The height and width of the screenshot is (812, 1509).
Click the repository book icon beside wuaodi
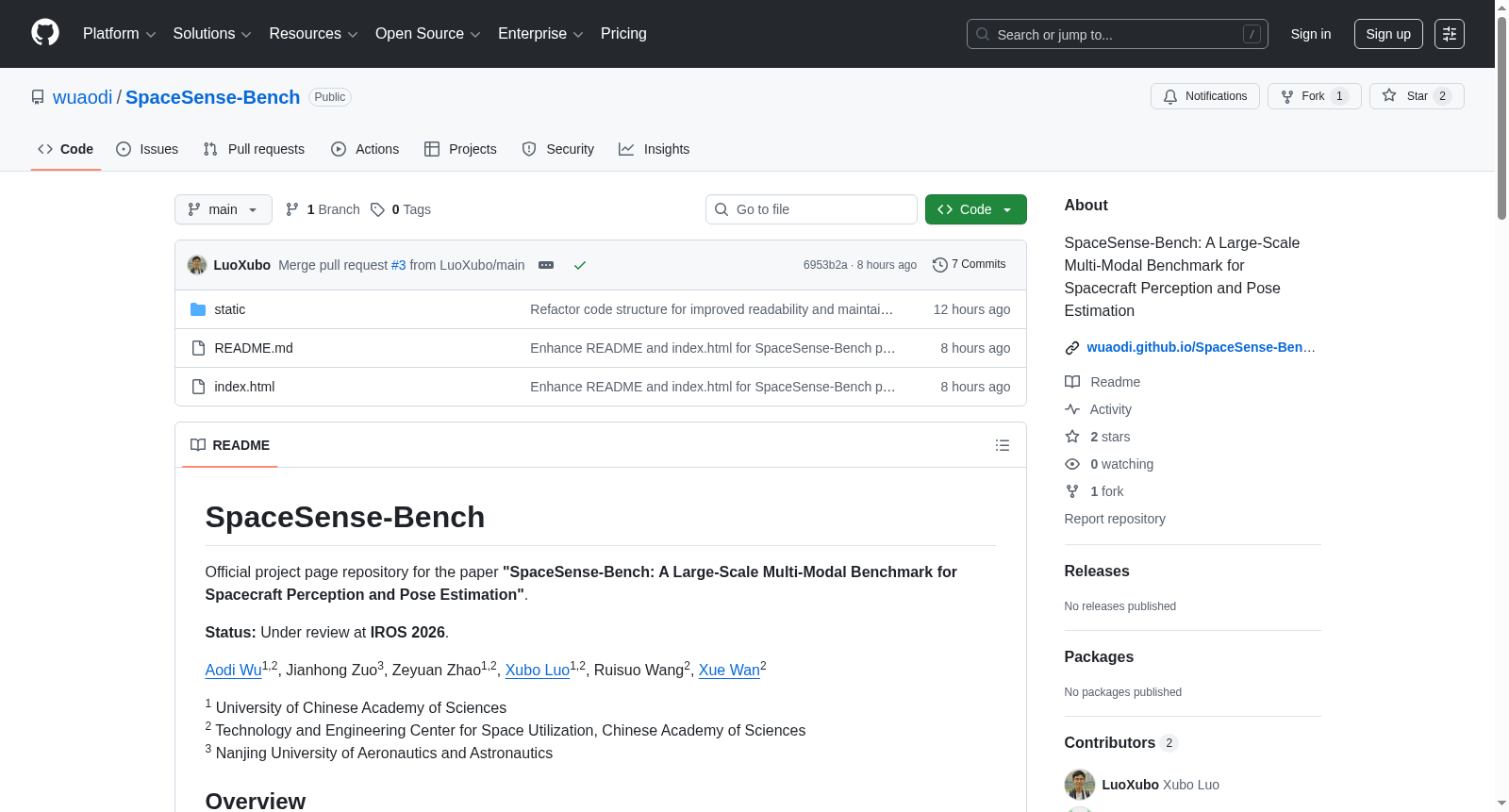38,97
